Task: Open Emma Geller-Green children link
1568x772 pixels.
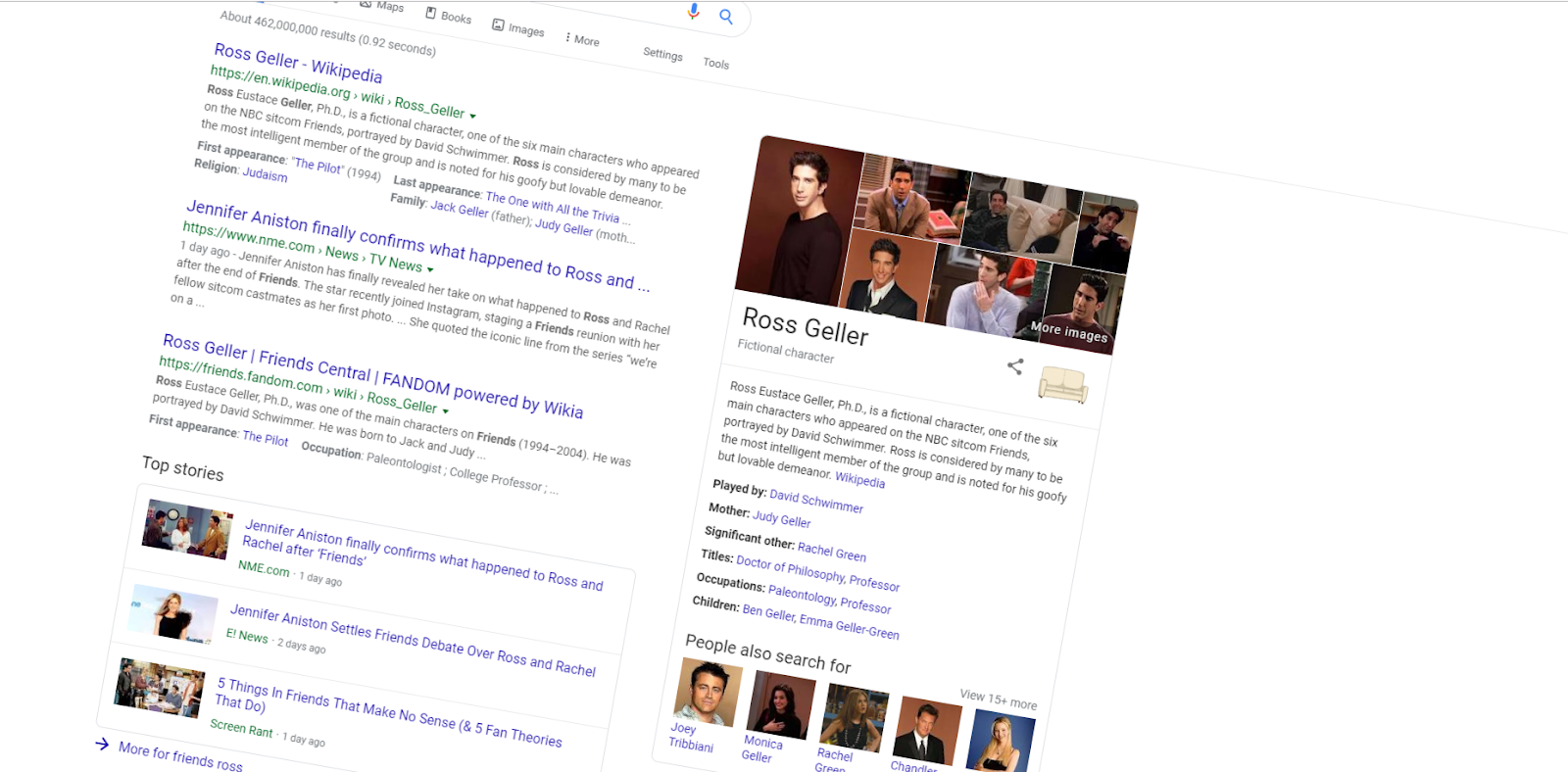Action: point(849,627)
